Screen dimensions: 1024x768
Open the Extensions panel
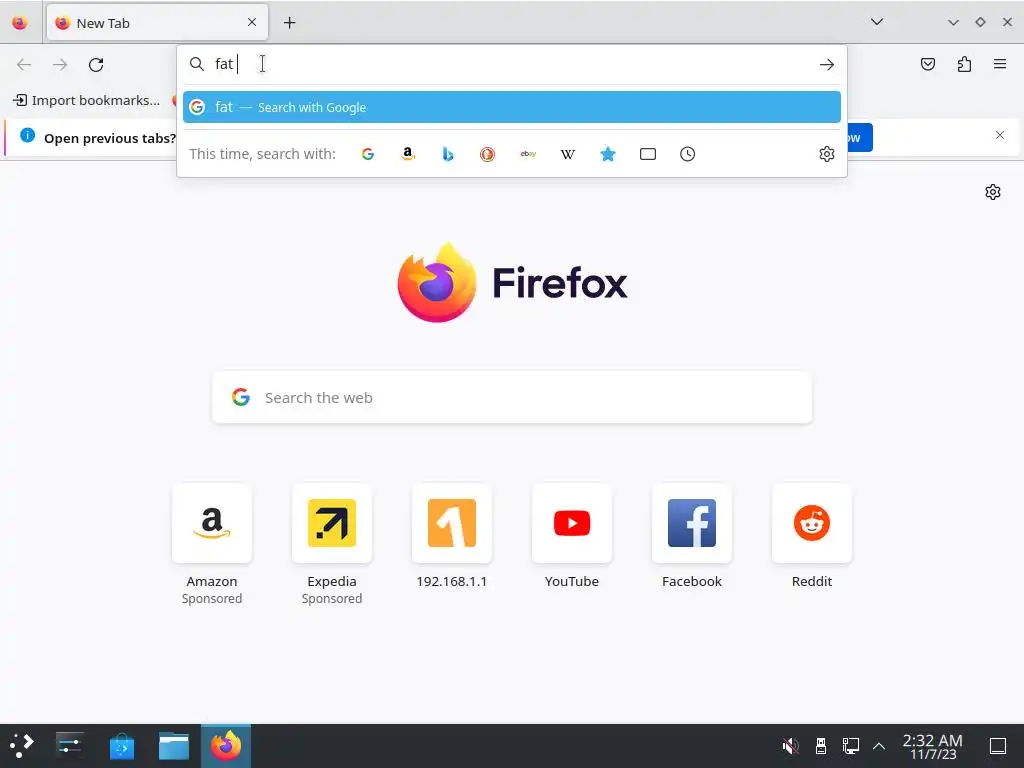pyautogui.click(x=965, y=64)
